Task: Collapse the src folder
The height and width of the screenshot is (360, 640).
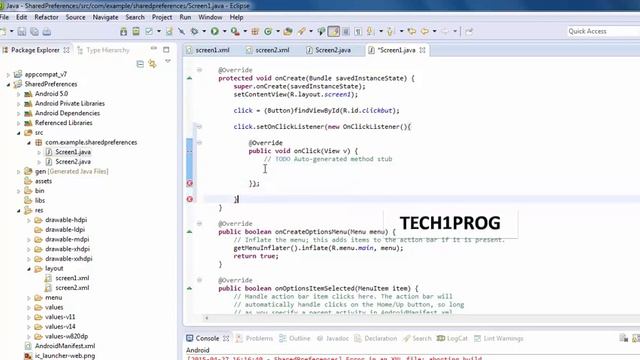Action: coord(18,133)
